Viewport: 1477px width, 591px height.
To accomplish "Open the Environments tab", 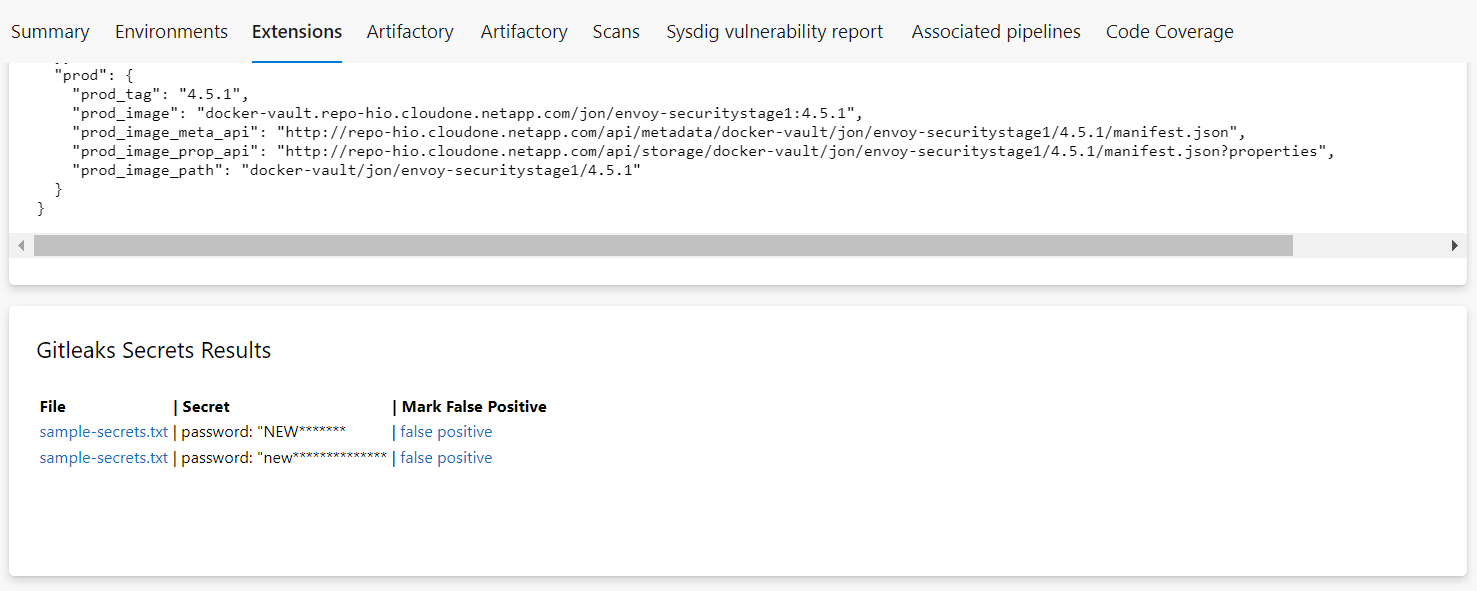I will (x=171, y=32).
